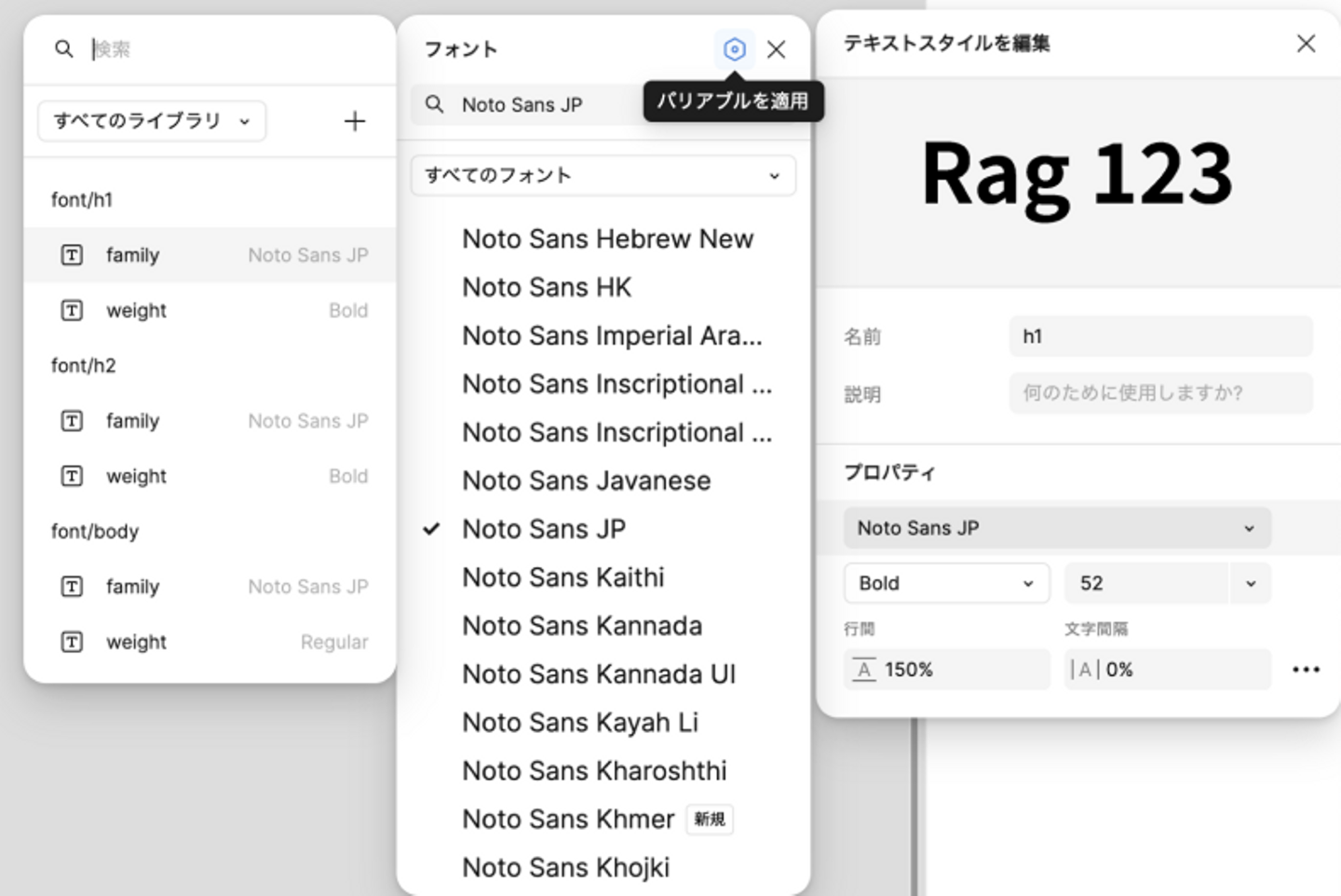Select the font/h1 weight Bold variable
The width and height of the screenshot is (1341, 896).
[210, 311]
